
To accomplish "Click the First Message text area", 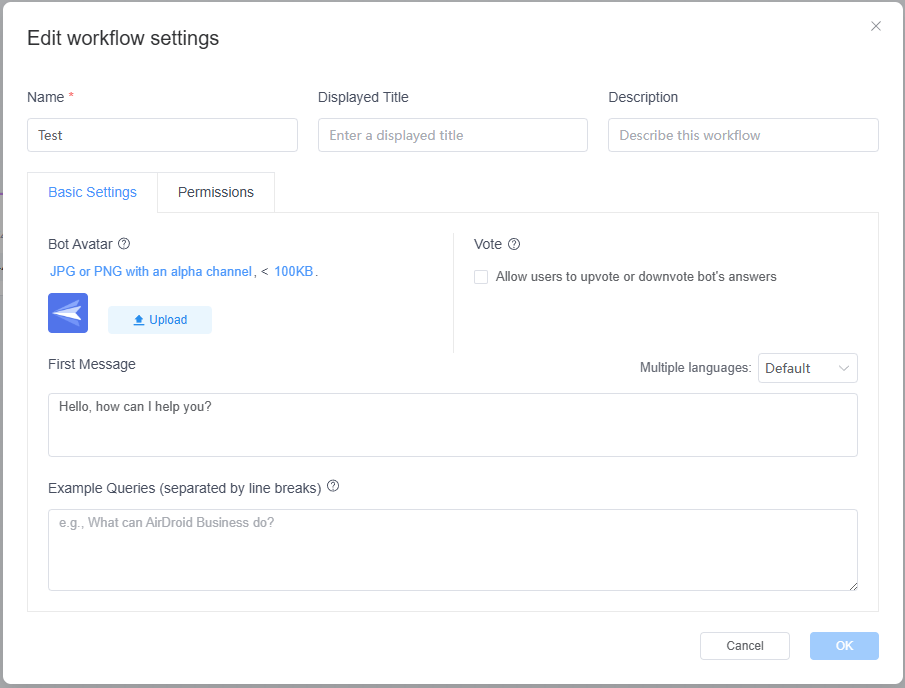I will (452, 425).
